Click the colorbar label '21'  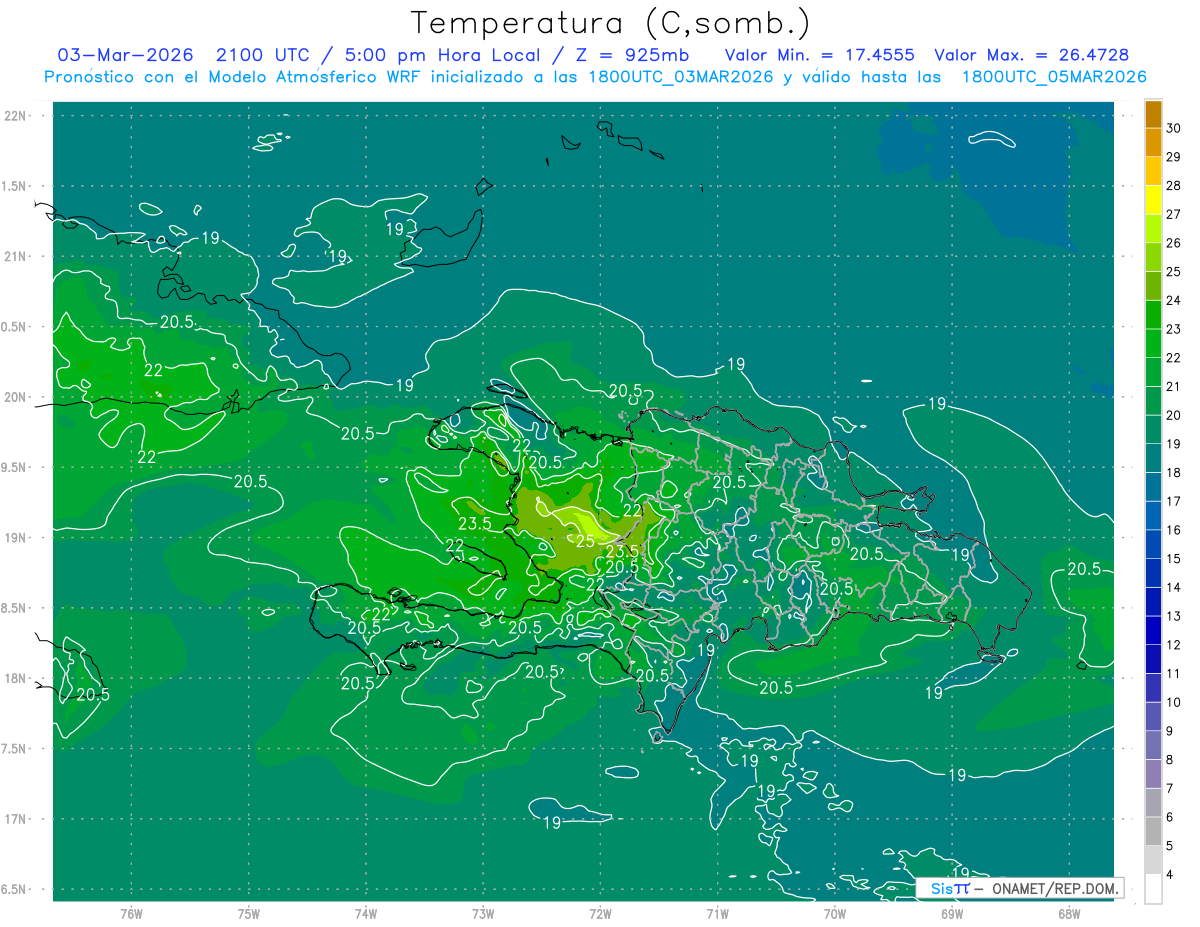click(1173, 386)
